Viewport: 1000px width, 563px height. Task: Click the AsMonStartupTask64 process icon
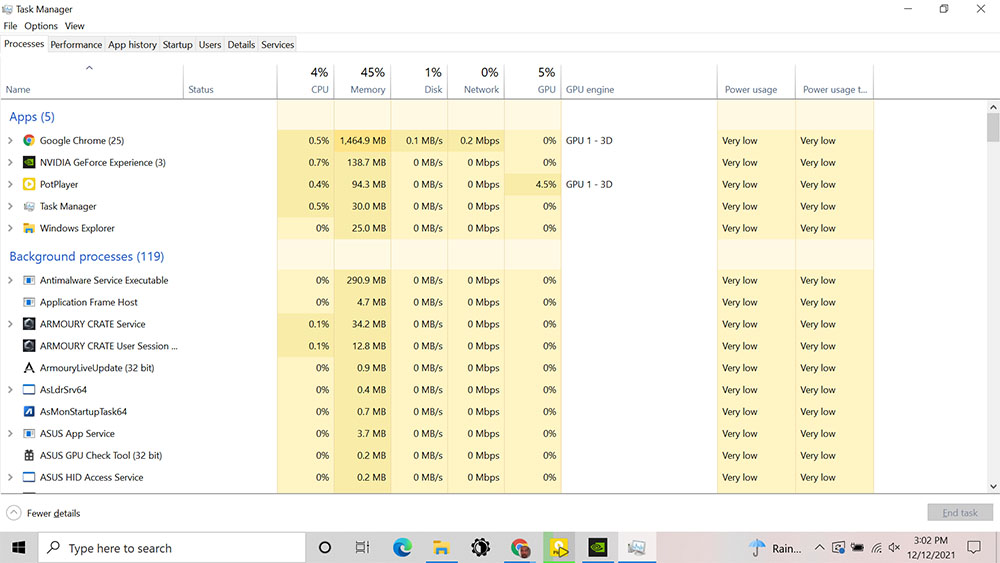[x=29, y=411]
